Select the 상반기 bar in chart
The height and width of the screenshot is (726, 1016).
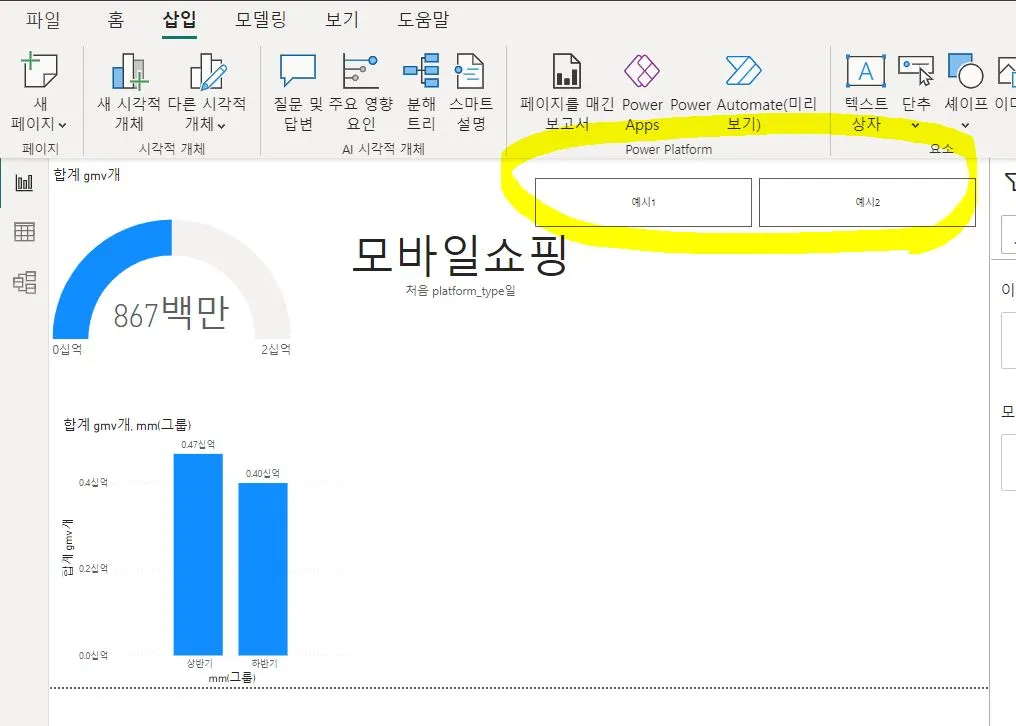(x=198, y=554)
